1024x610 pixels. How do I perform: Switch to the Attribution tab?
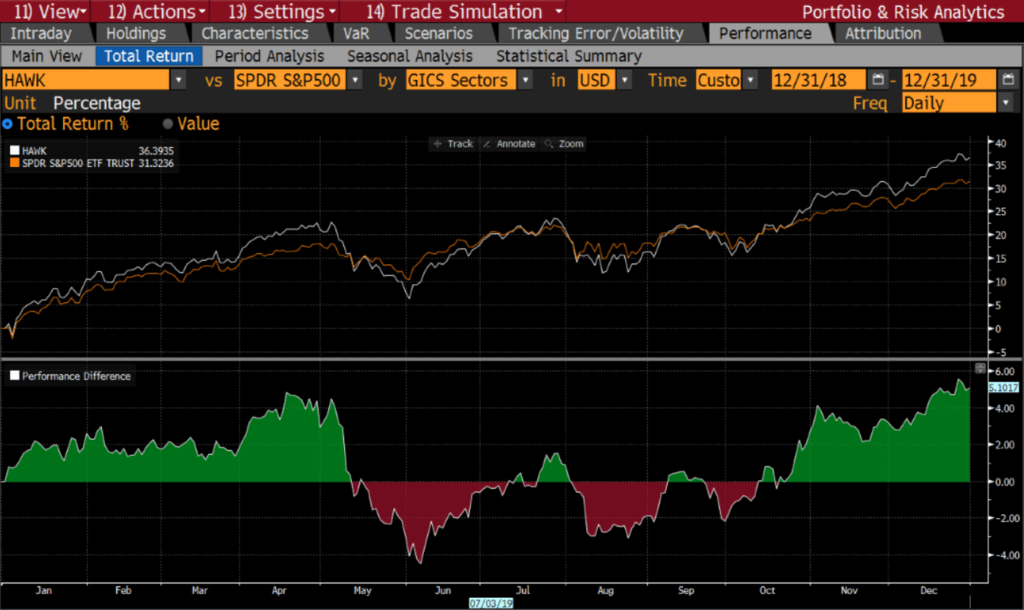pyautogui.click(x=882, y=33)
